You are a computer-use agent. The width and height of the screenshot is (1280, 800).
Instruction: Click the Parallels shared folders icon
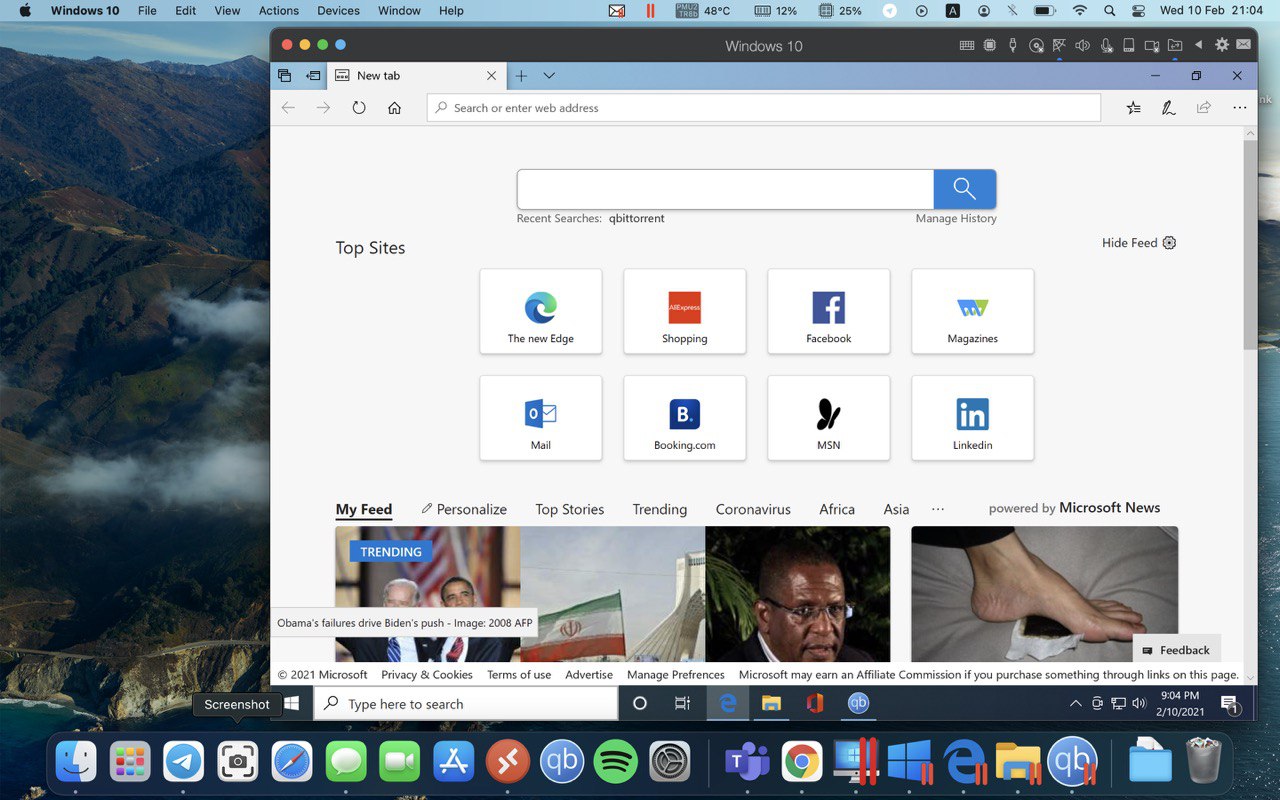(x=1175, y=46)
